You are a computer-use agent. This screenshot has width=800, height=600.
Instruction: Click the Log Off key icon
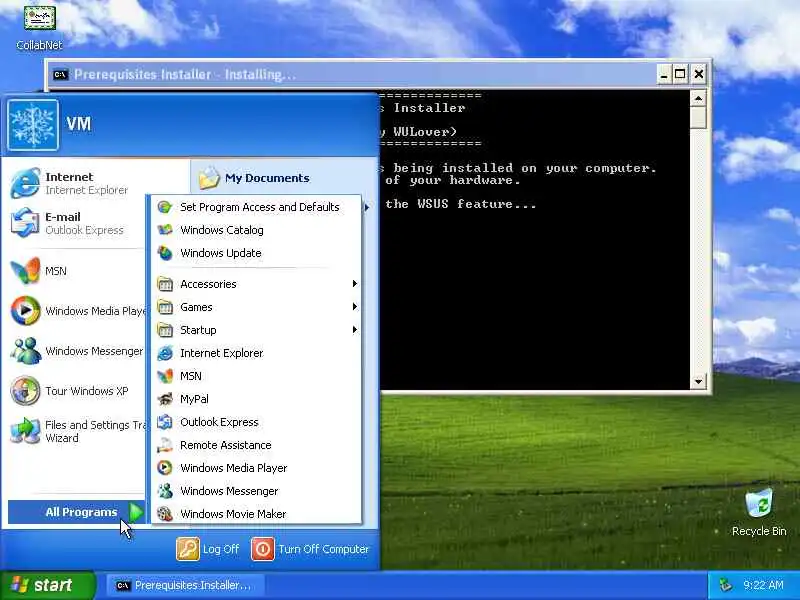tap(188, 549)
